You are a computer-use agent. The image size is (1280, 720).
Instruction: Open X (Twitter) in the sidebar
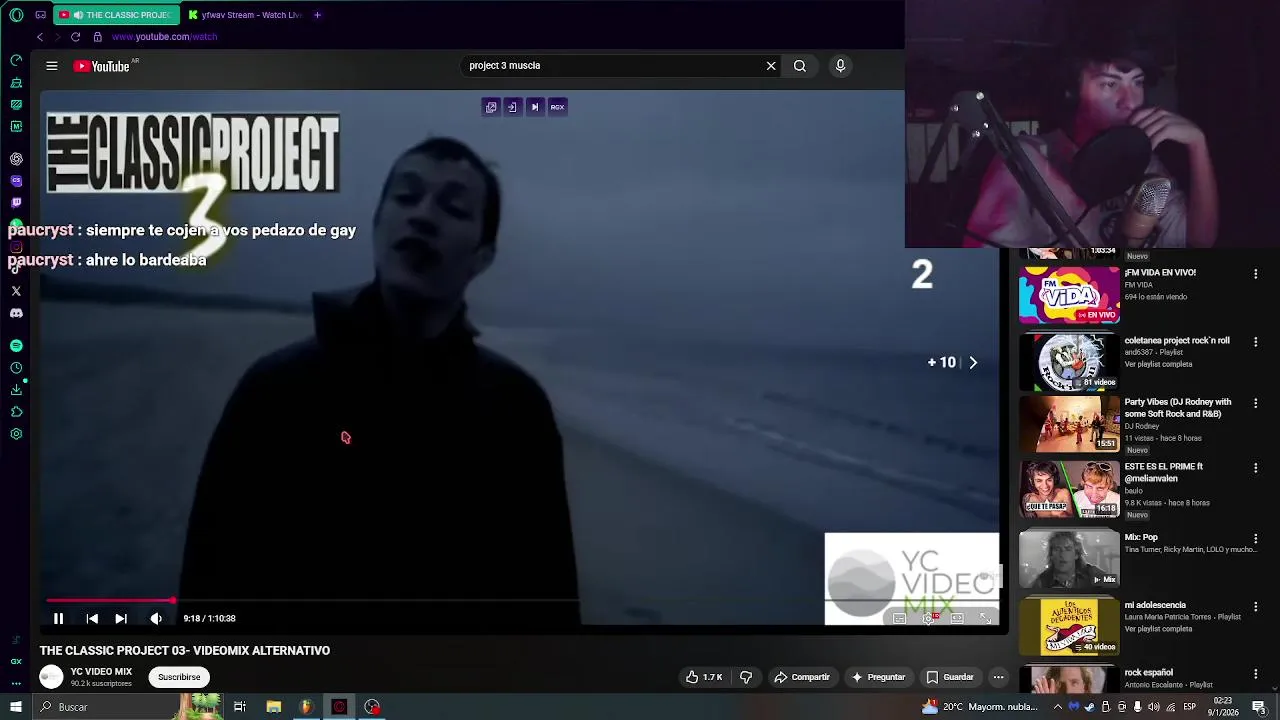[16, 291]
